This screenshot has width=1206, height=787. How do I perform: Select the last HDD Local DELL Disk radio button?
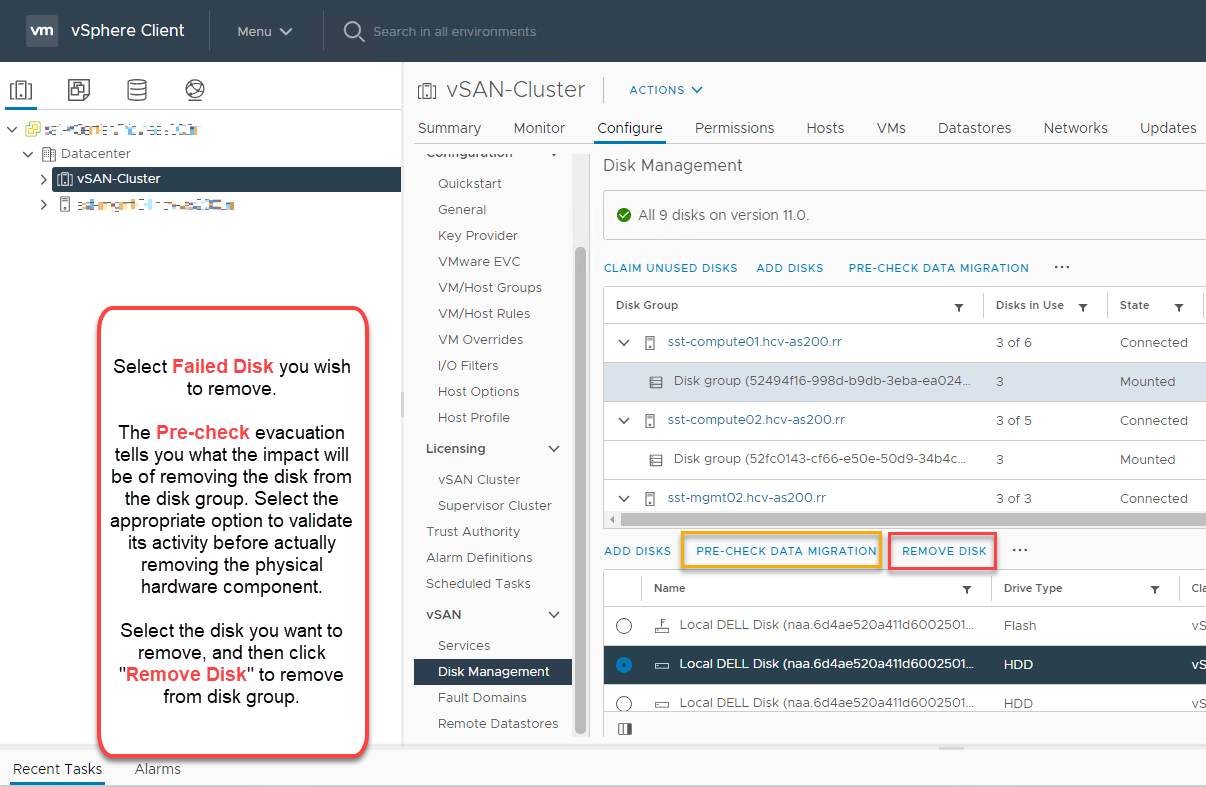(624, 703)
